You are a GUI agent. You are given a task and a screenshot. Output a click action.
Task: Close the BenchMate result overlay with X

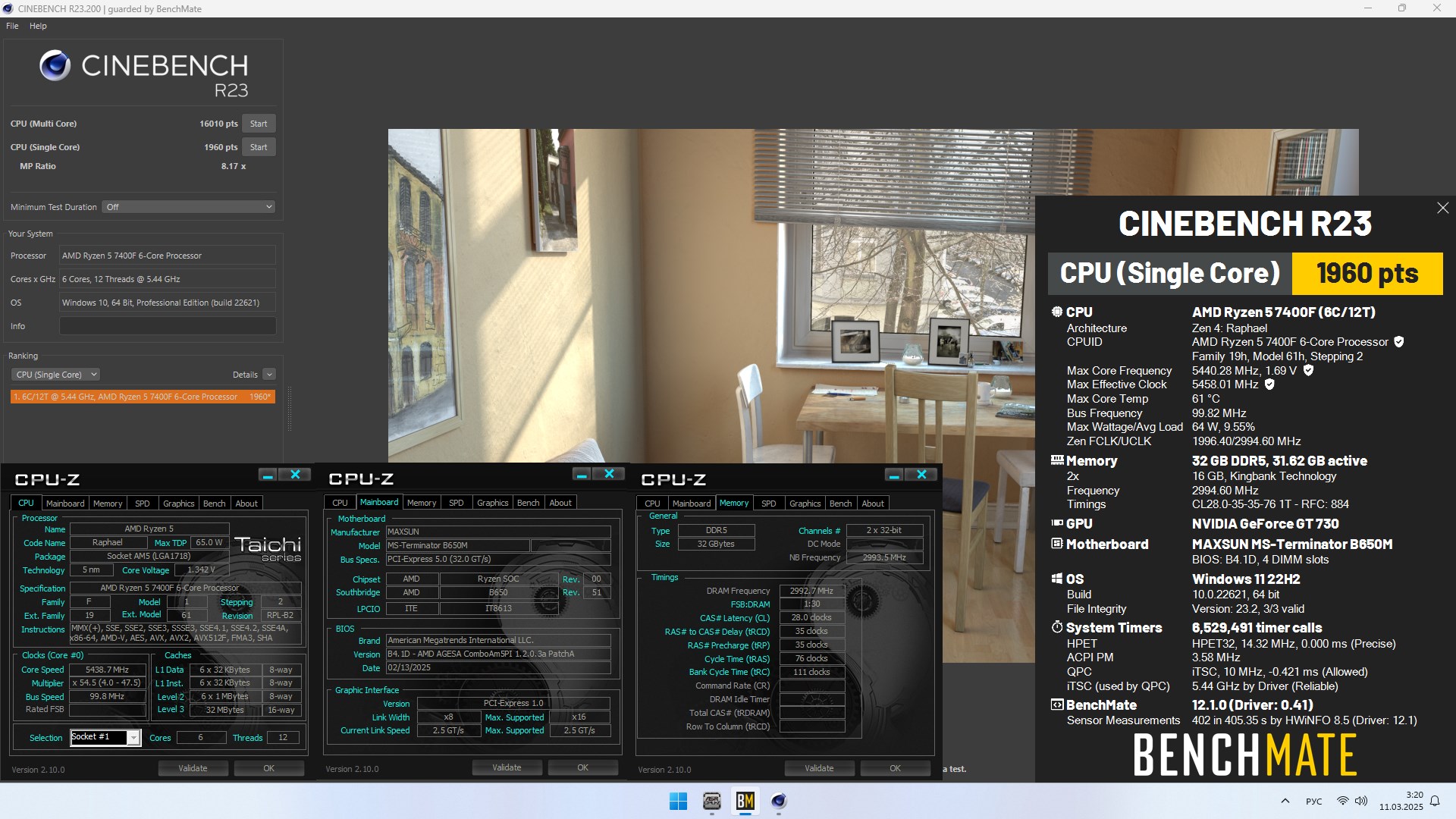click(x=1442, y=208)
